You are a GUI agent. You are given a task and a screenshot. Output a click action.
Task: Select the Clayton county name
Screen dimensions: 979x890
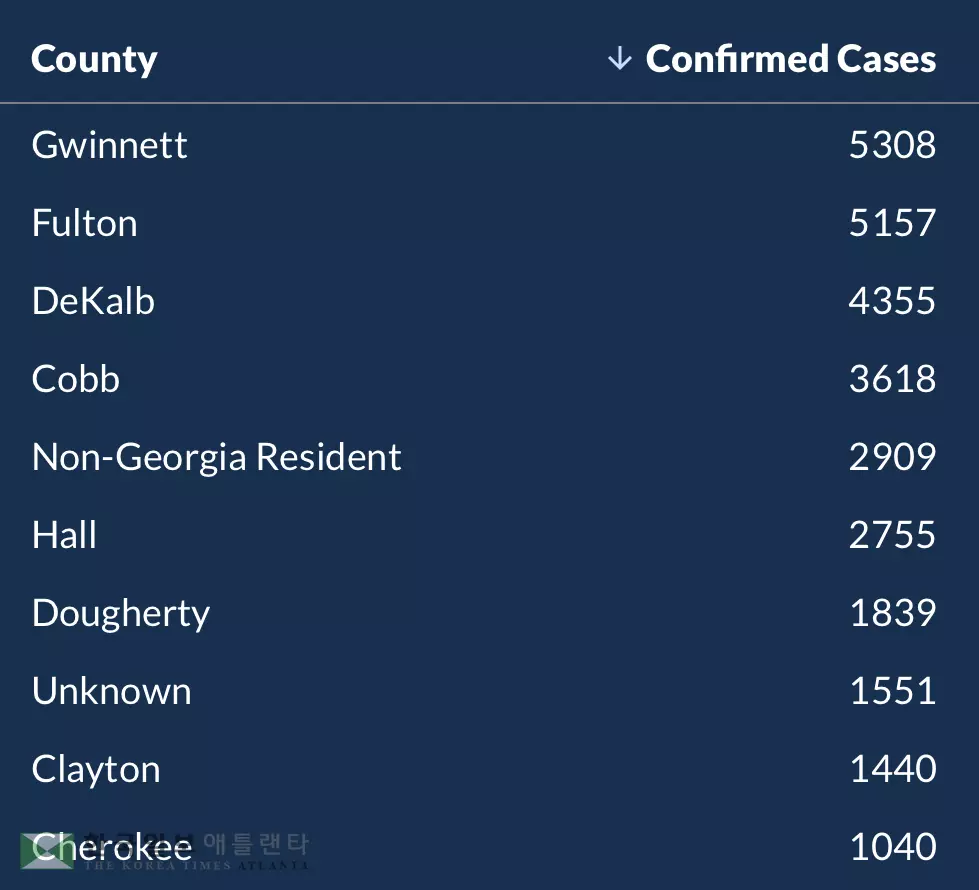(96, 769)
